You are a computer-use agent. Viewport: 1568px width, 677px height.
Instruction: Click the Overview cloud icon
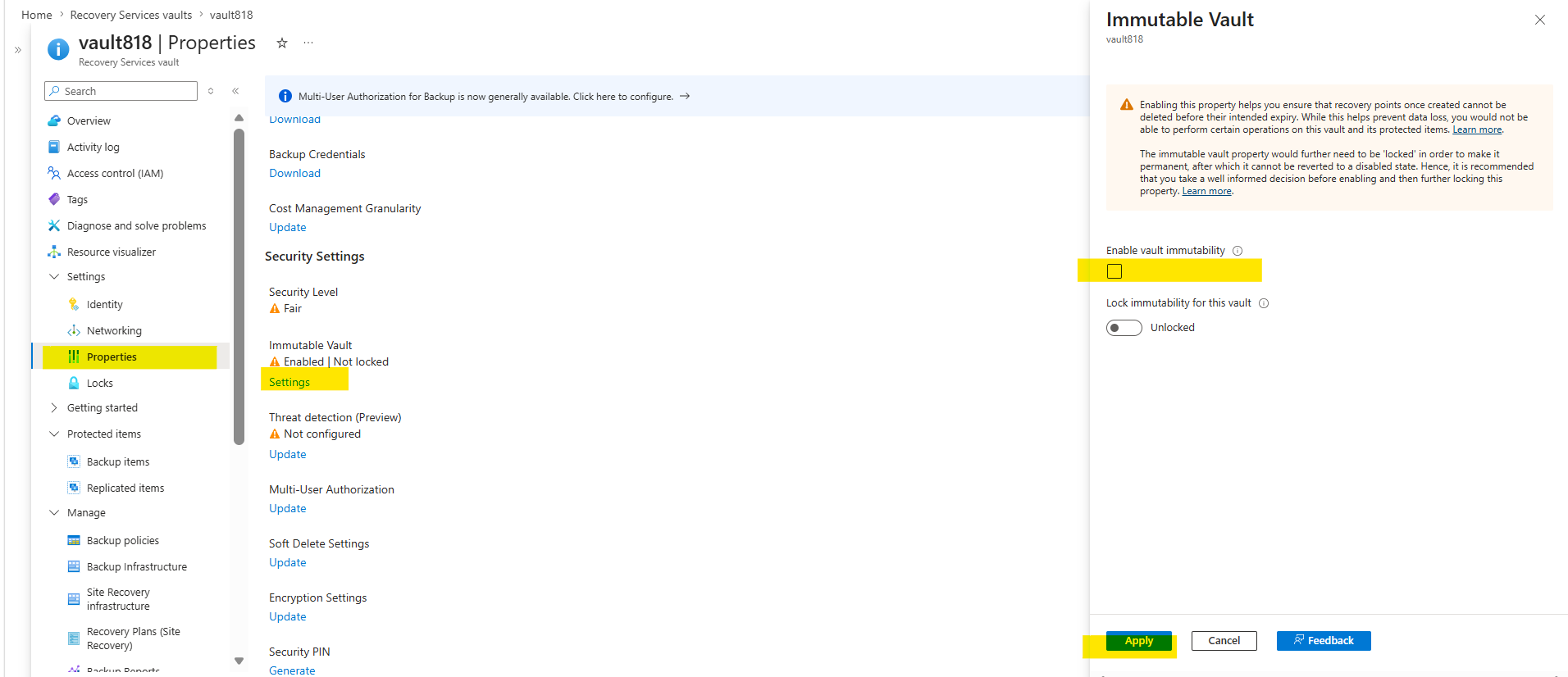pyautogui.click(x=54, y=120)
